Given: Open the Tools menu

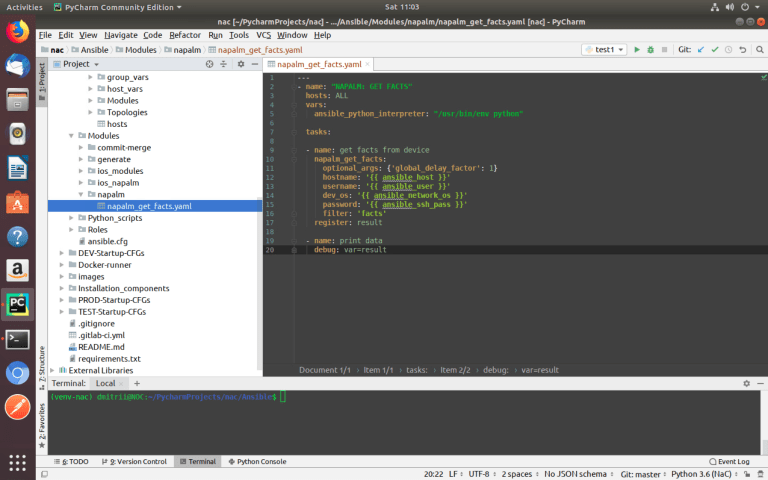Looking at the screenshot, I should pos(239,35).
